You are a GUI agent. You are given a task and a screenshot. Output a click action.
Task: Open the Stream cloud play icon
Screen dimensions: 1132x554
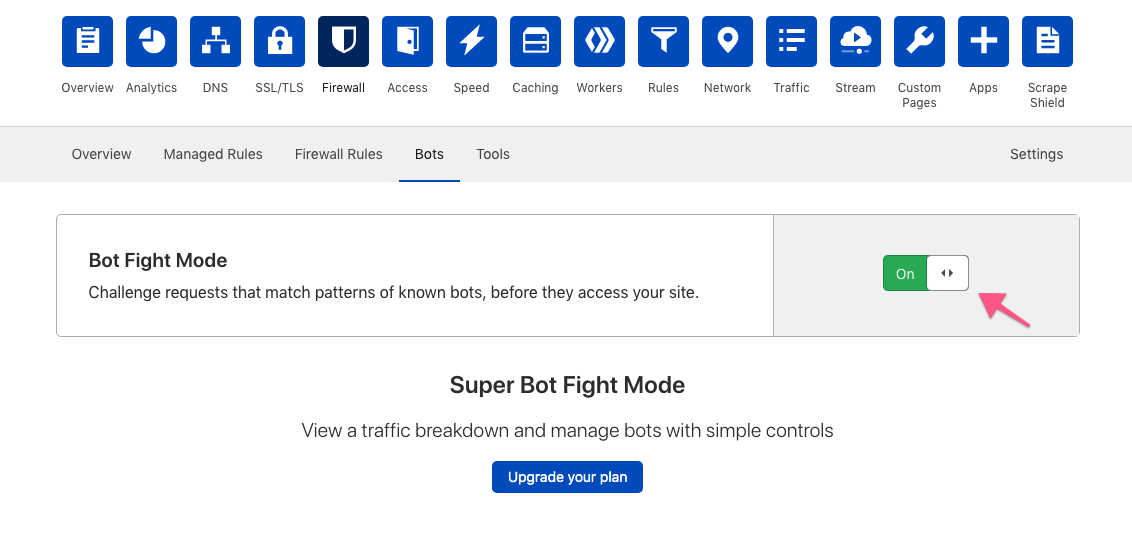coord(855,41)
